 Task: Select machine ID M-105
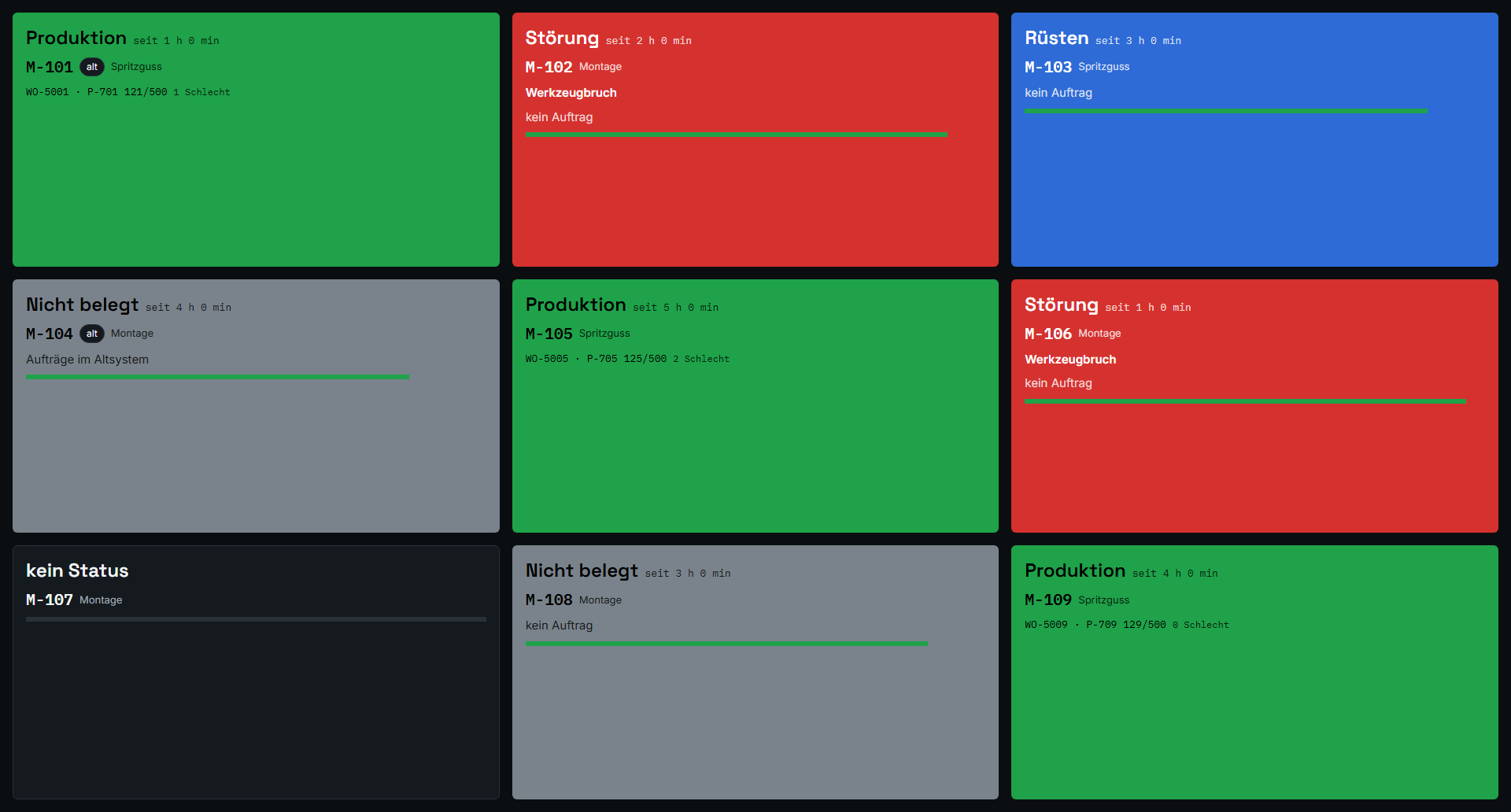point(549,334)
